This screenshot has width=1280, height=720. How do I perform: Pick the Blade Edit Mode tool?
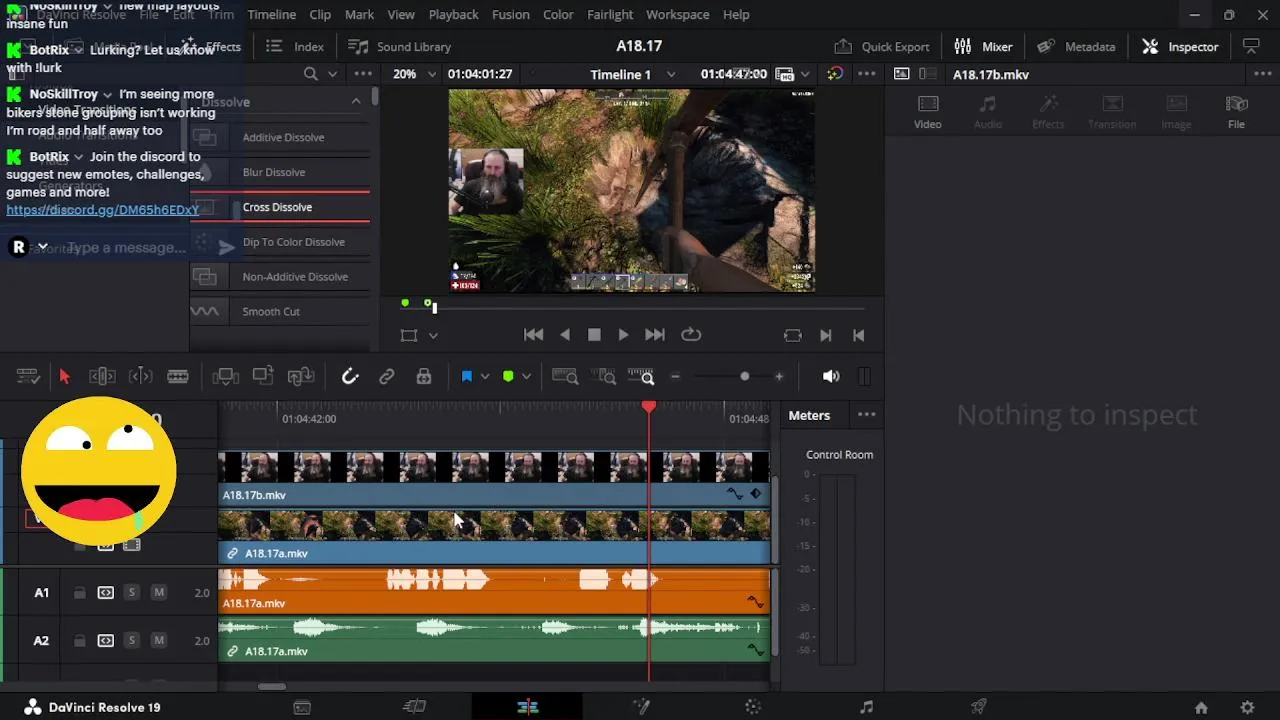tap(178, 376)
